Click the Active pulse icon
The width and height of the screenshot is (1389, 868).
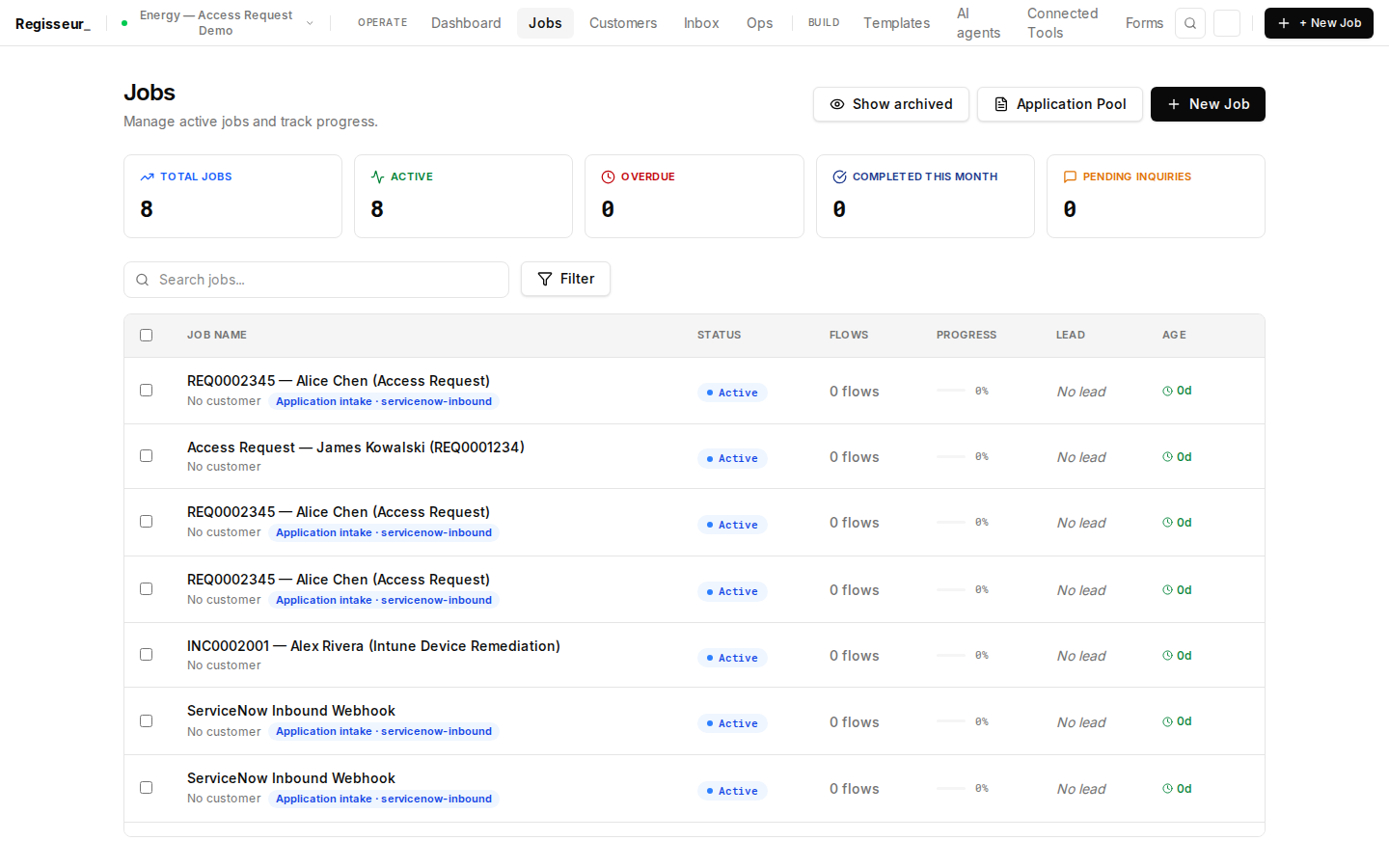(378, 176)
